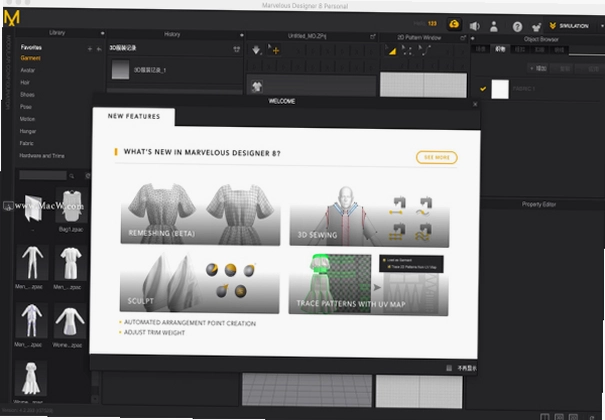Select Avatar in the Library list
The image size is (605, 420).
coord(27,70)
